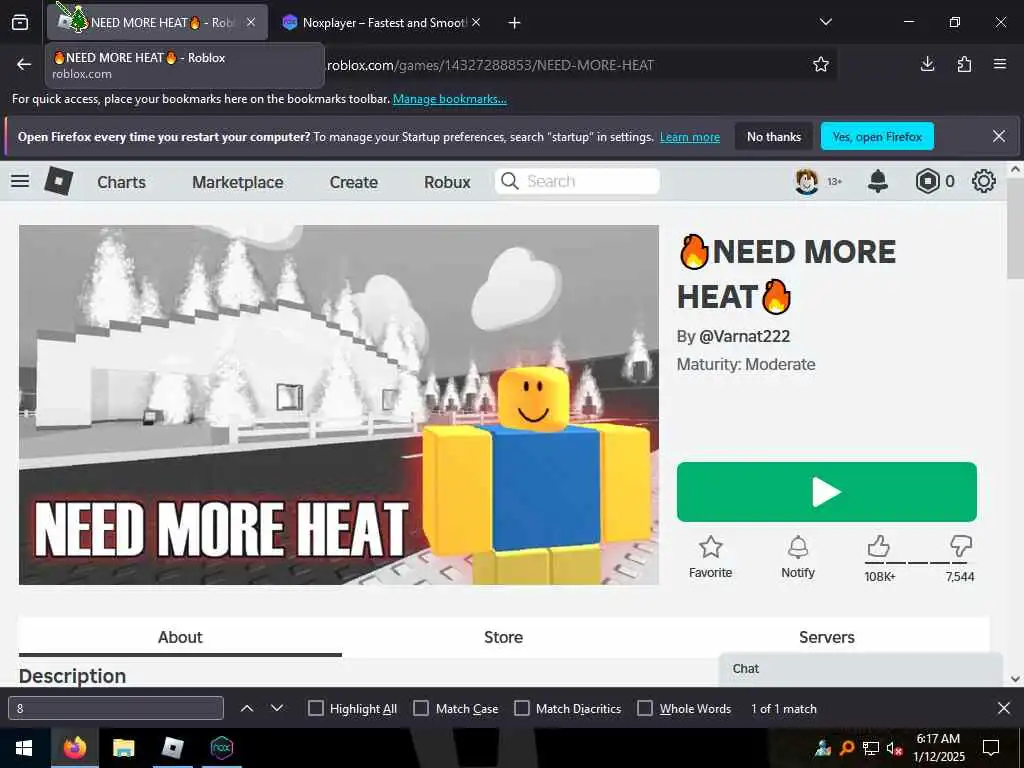Go to the Create page
Screen dimensions: 1024x768
(x=353, y=182)
